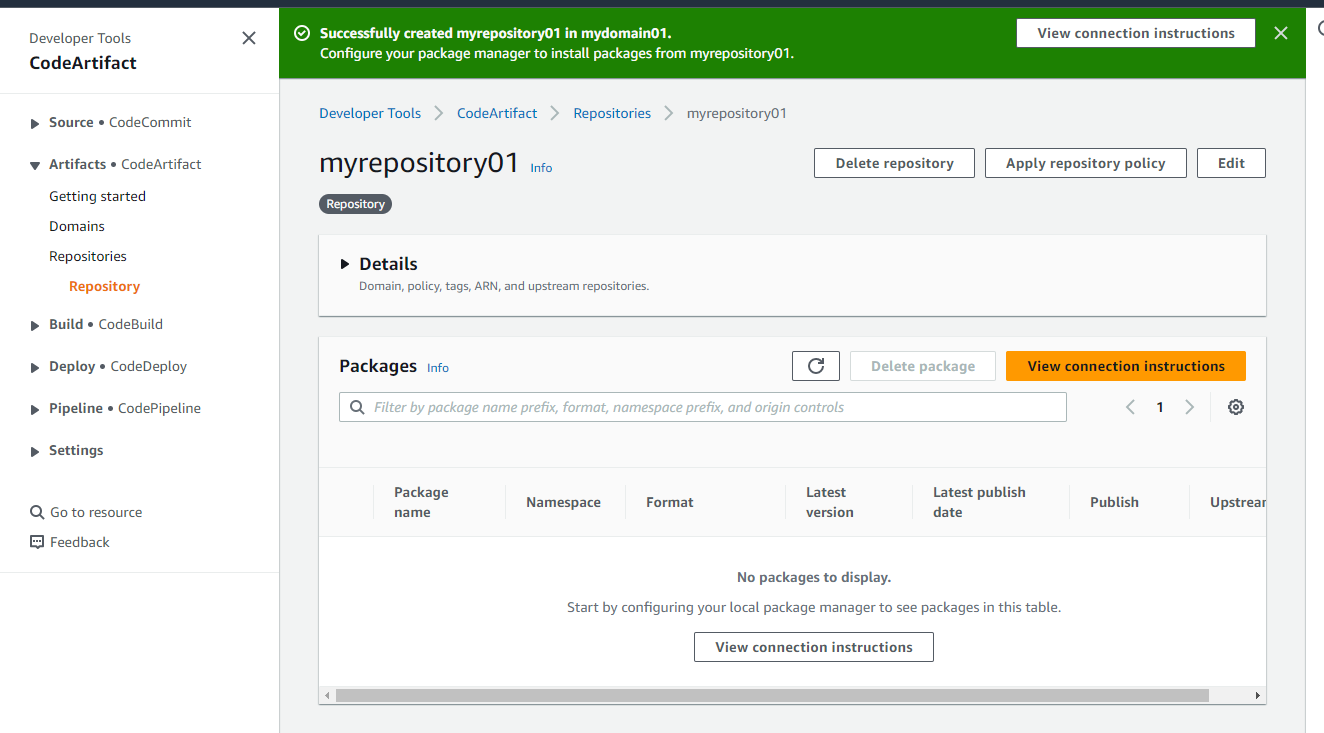The height and width of the screenshot is (733, 1324).
Task: Expand the Build CodeBuild section
Action: click(x=37, y=325)
